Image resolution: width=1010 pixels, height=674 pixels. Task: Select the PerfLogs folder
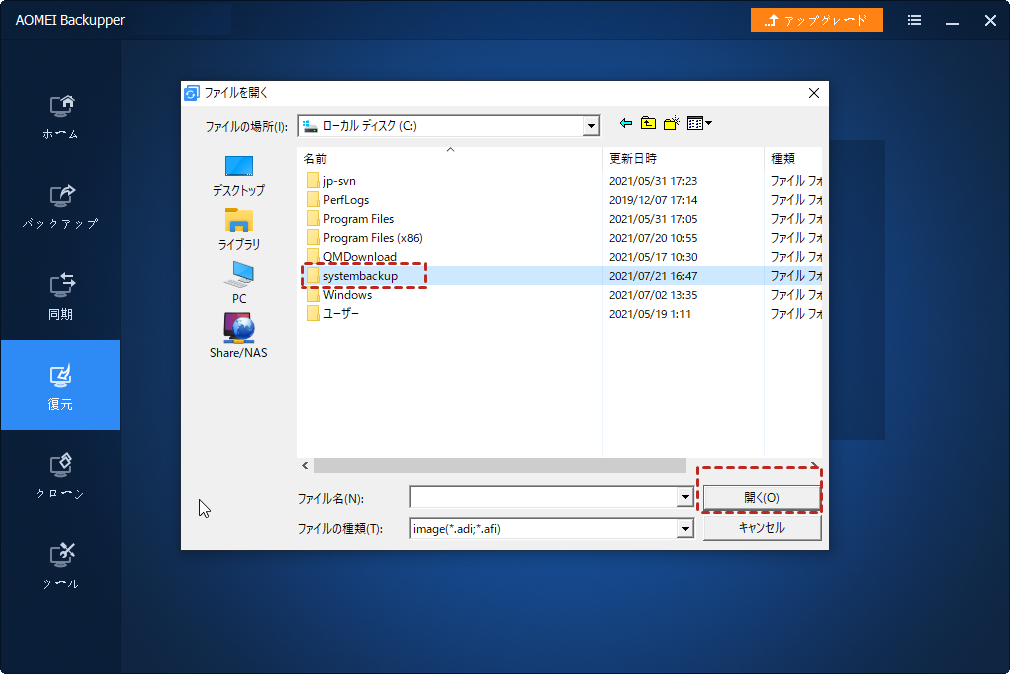[x=338, y=200]
